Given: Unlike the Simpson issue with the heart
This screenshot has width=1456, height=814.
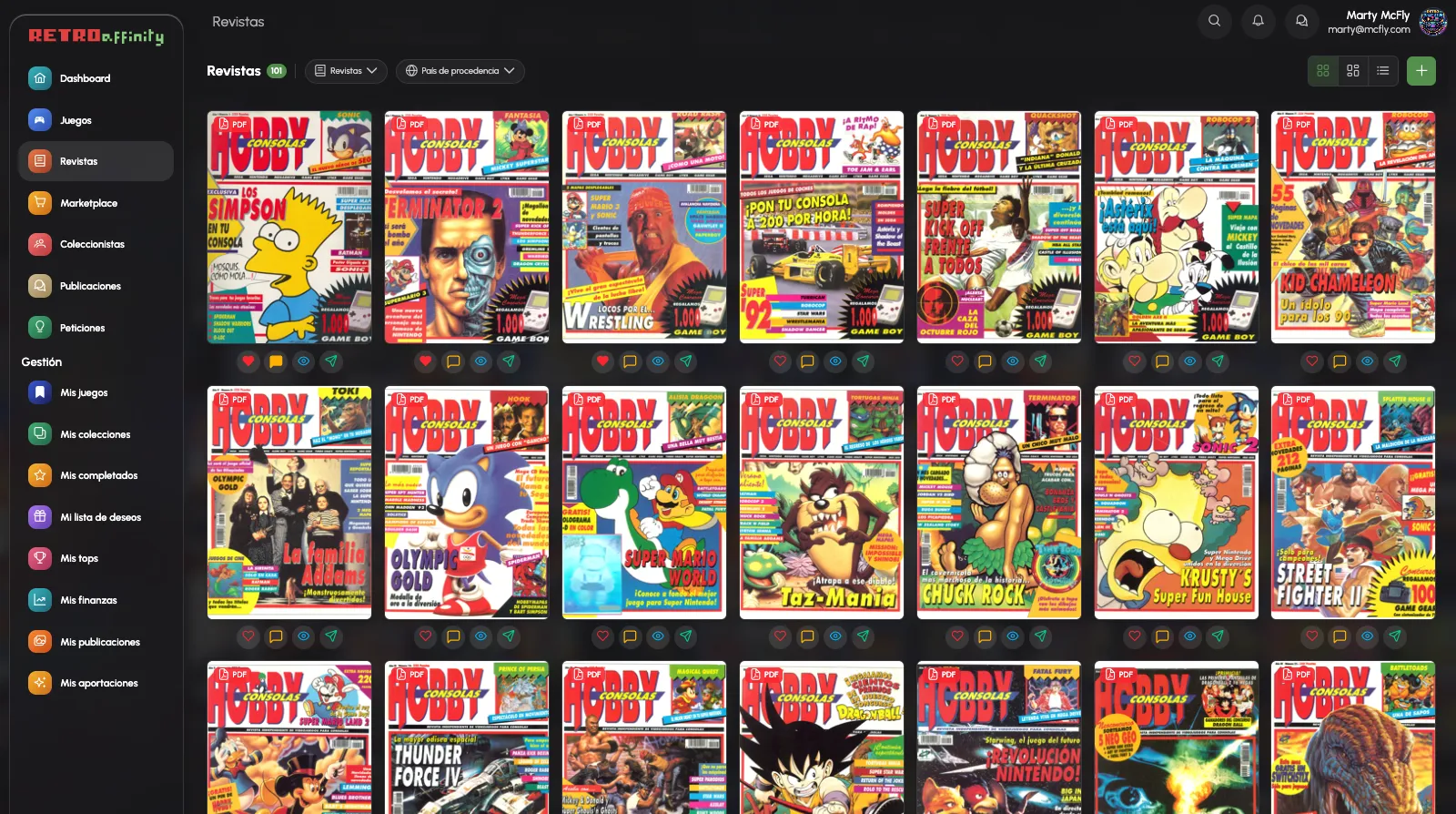Looking at the screenshot, I should click(x=248, y=361).
